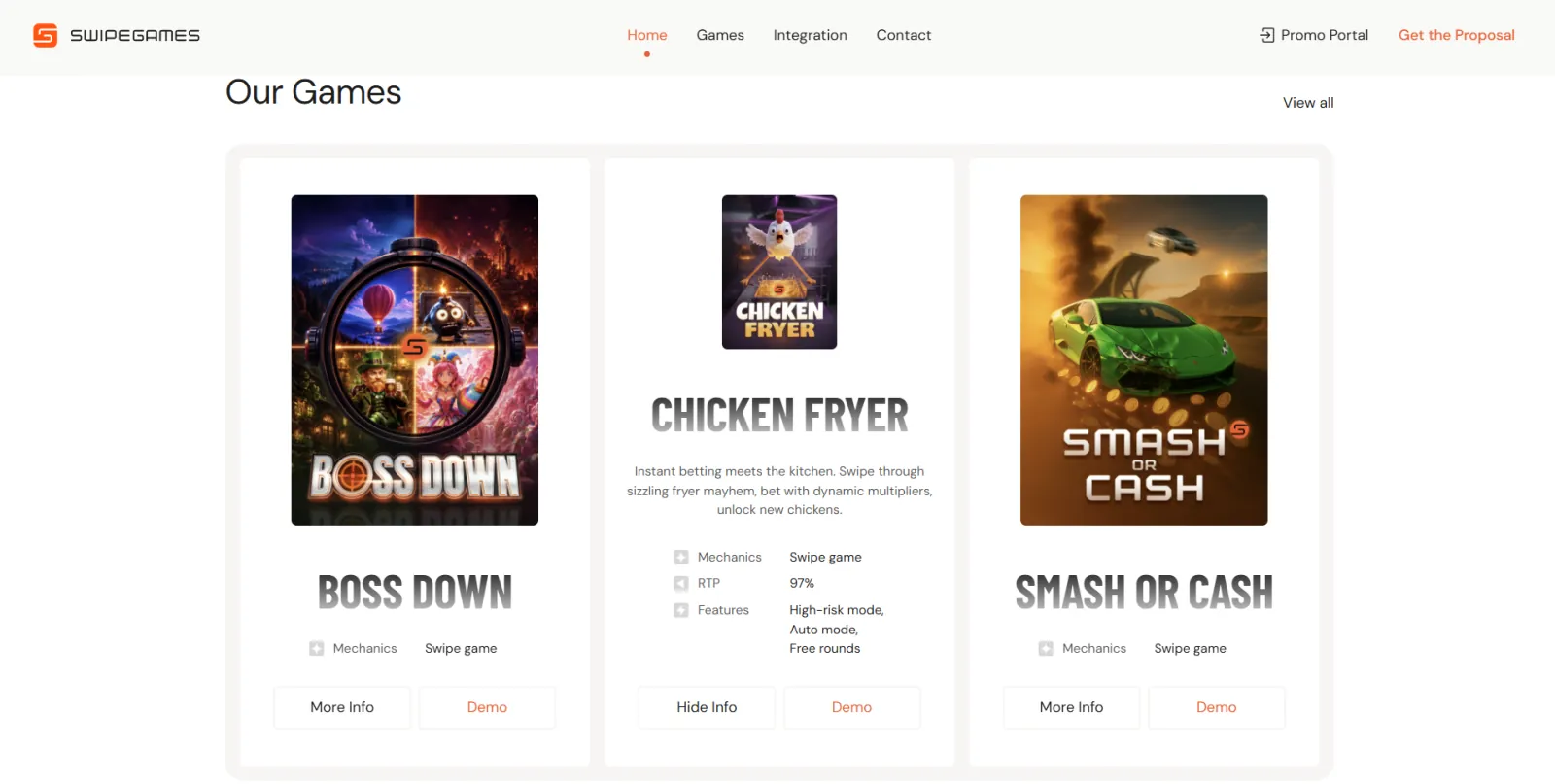Click the Auto mode feature text
Image resolution: width=1555 pixels, height=784 pixels.
point(824,630)
